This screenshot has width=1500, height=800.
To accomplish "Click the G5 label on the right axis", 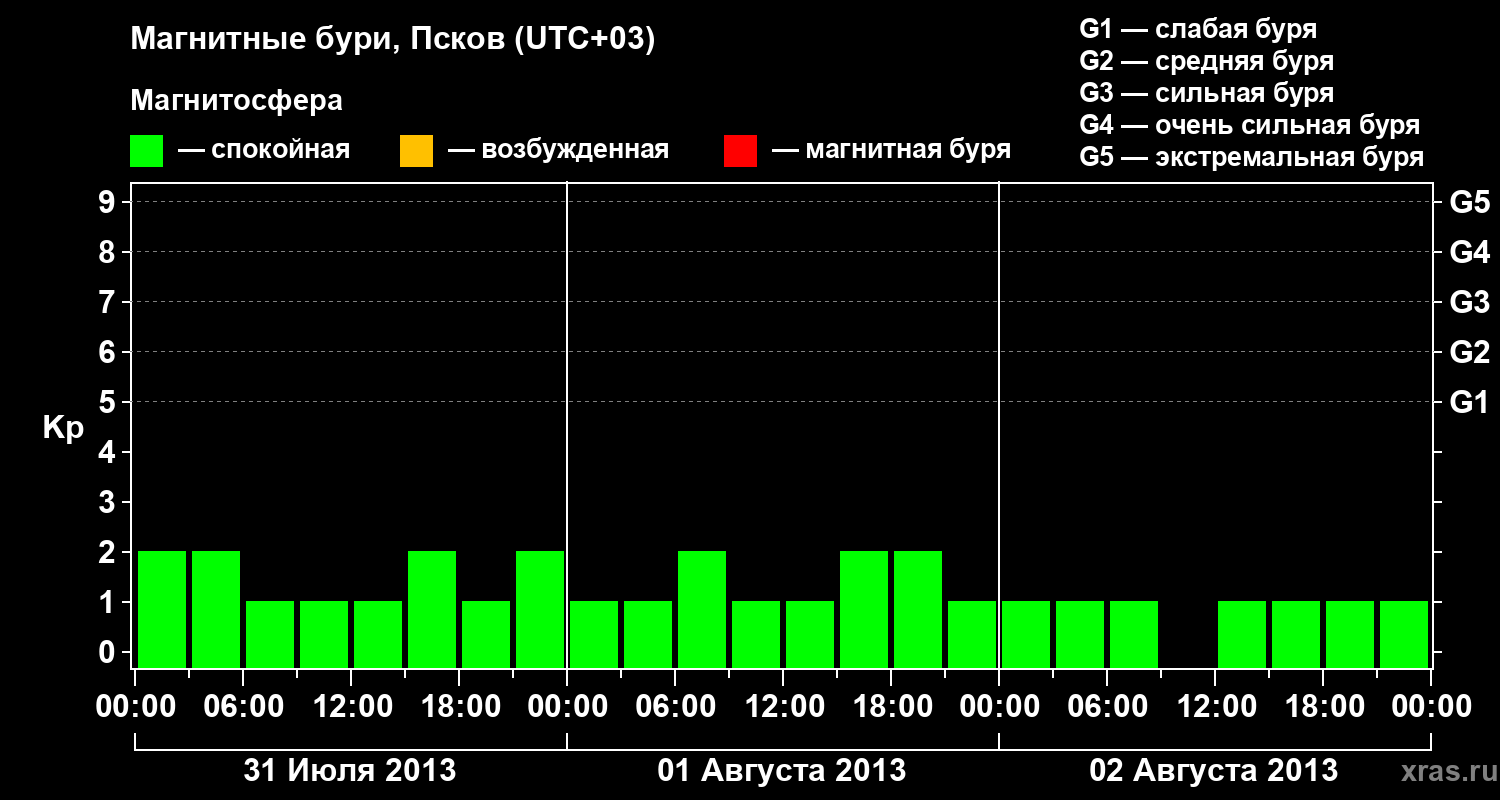I will [x=1469, y=202].
